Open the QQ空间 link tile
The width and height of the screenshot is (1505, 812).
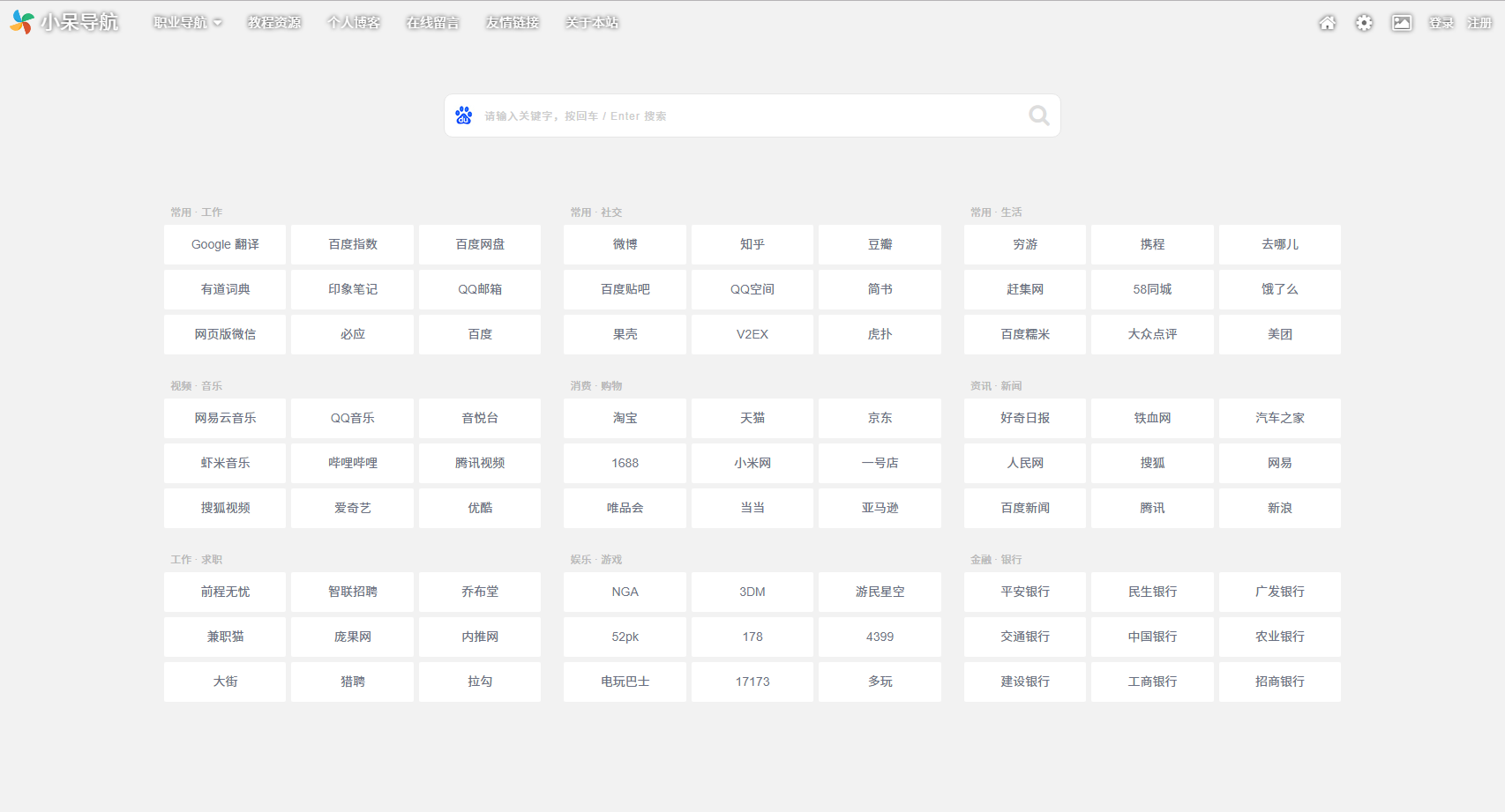point(752,289)
